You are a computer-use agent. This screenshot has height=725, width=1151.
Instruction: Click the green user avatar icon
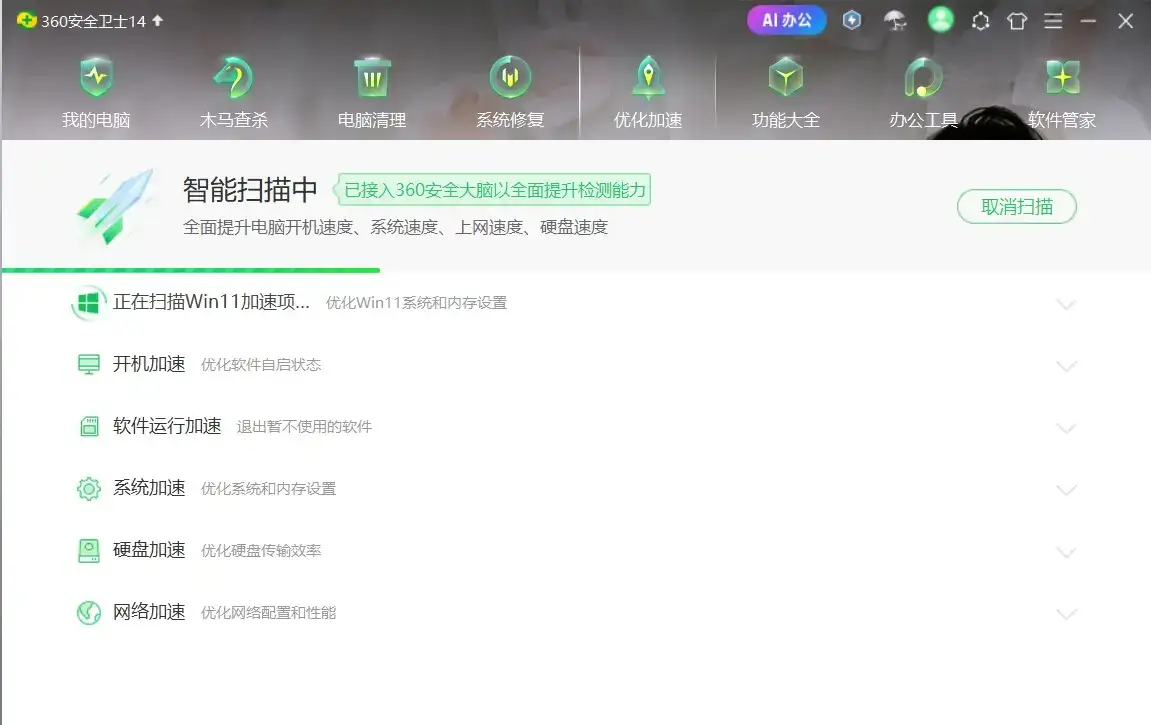pyautogui.click(x=940, y=20)
